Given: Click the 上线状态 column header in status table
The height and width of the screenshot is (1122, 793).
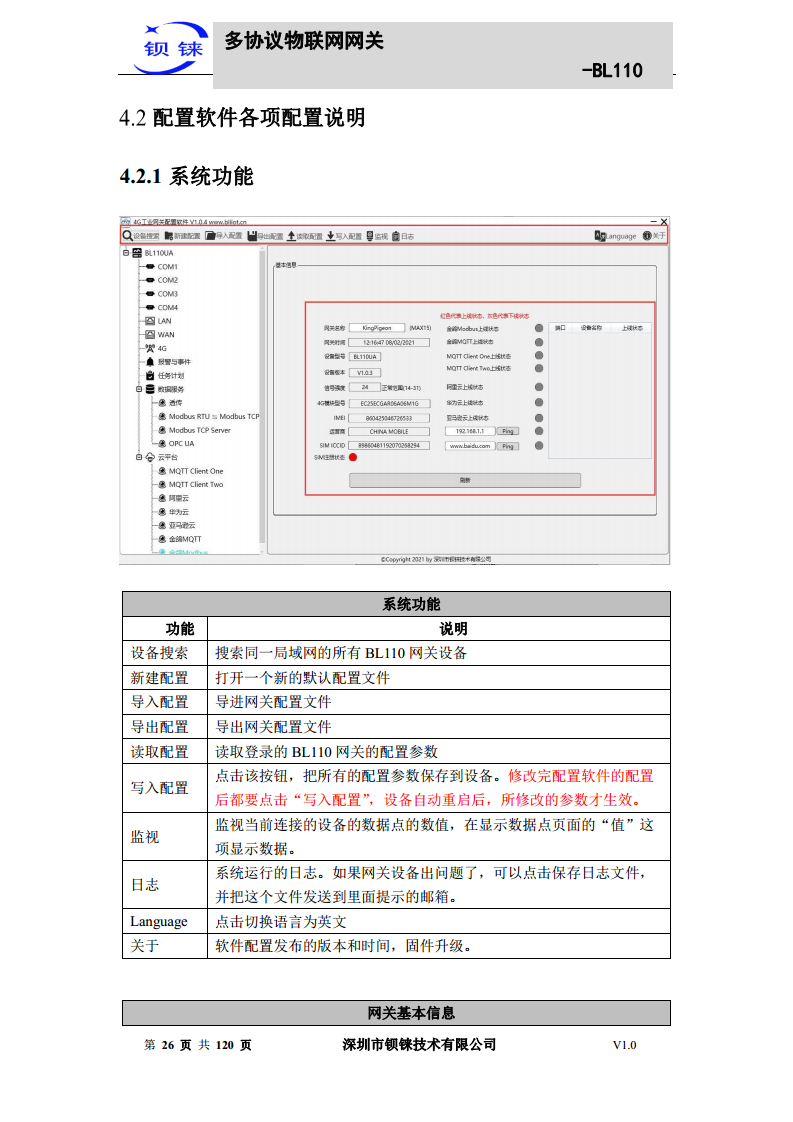Looking at the screenshot, I should (632, 328).
